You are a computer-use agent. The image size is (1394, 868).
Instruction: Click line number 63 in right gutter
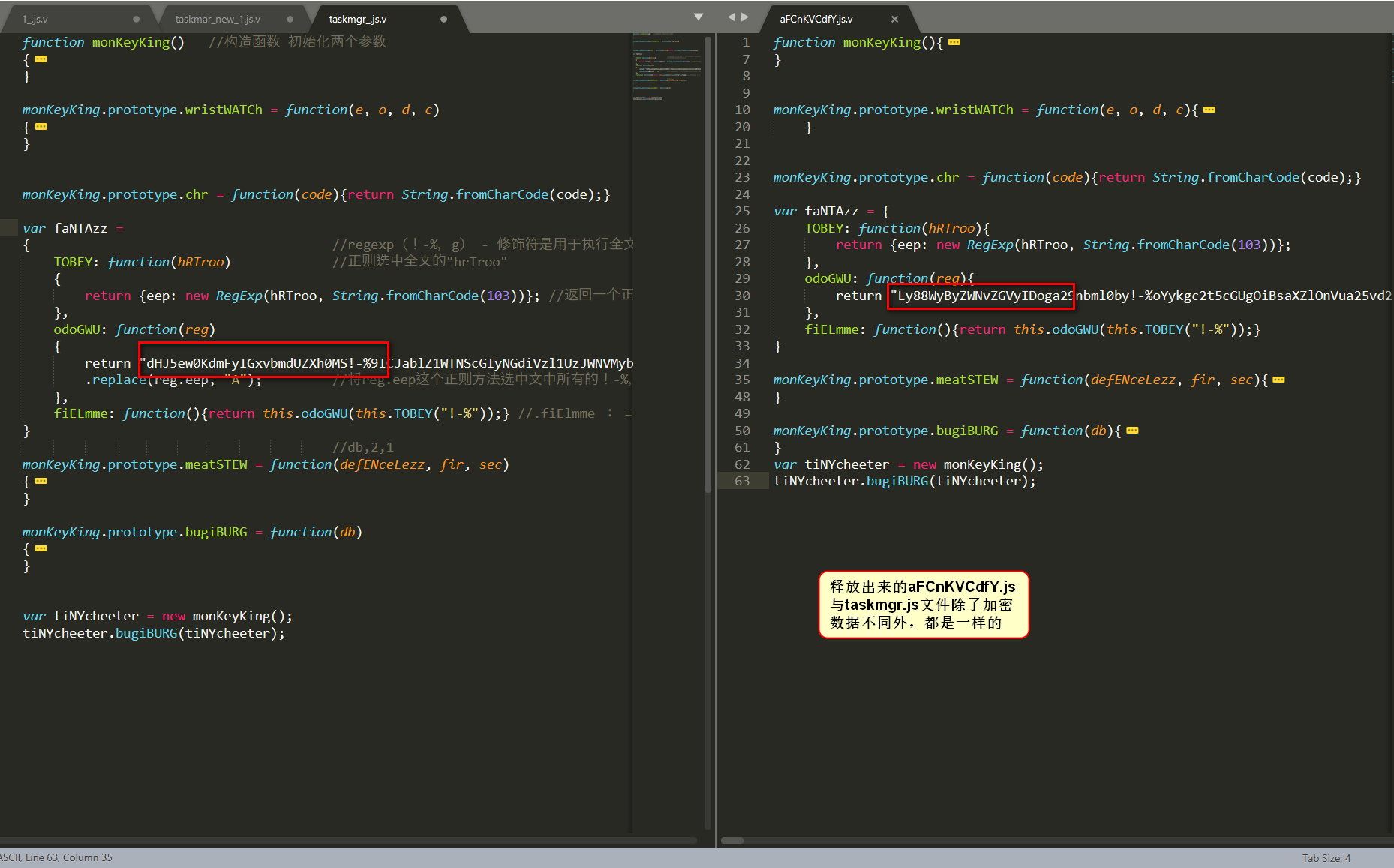tap(742, 481)
